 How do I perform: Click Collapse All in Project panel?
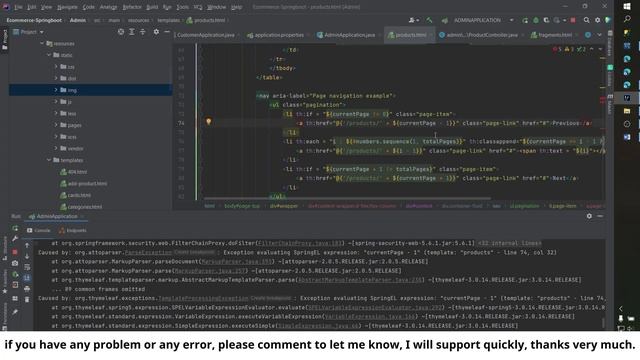click(142, 31)
